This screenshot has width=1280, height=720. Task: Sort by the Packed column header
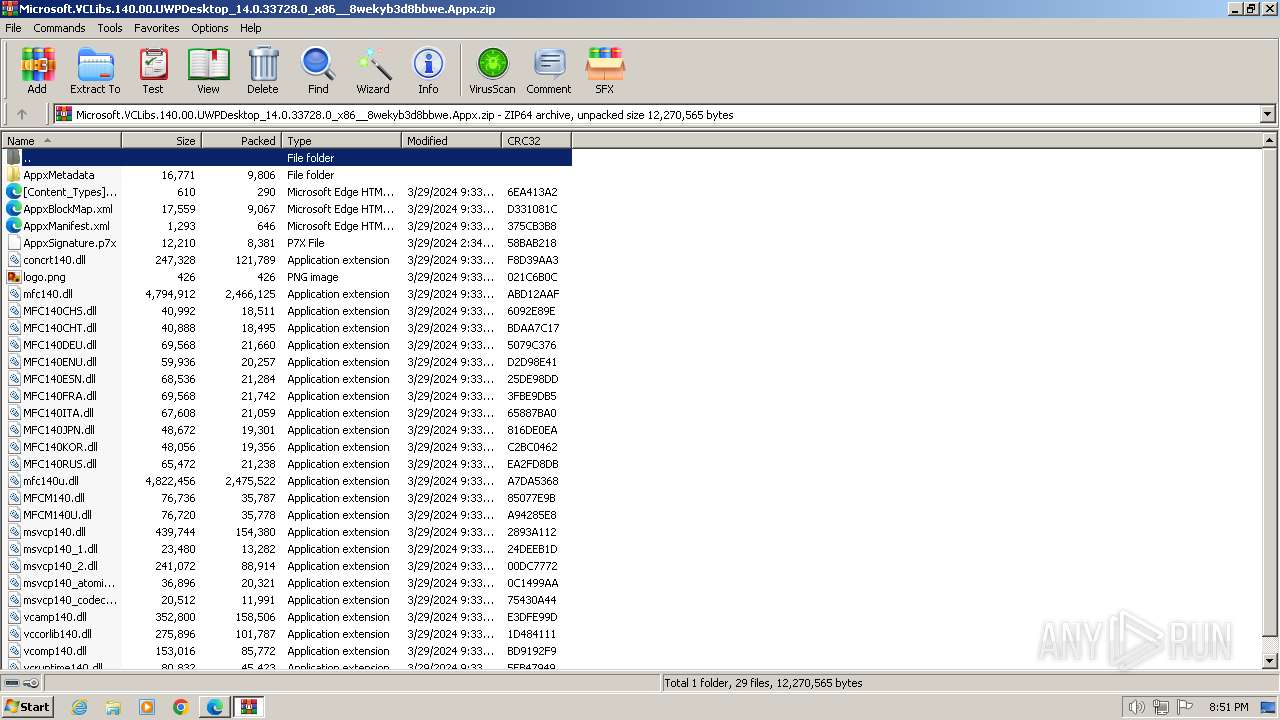point(242,141)
